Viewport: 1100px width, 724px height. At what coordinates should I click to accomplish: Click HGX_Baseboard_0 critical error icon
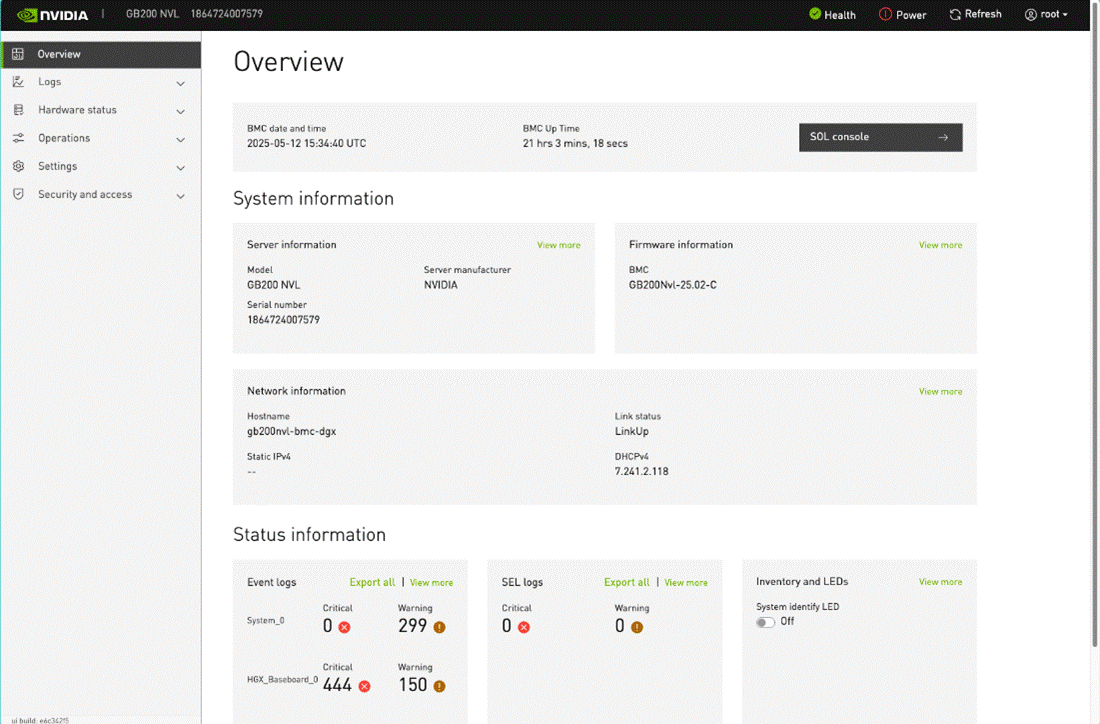tap(364, 686)
